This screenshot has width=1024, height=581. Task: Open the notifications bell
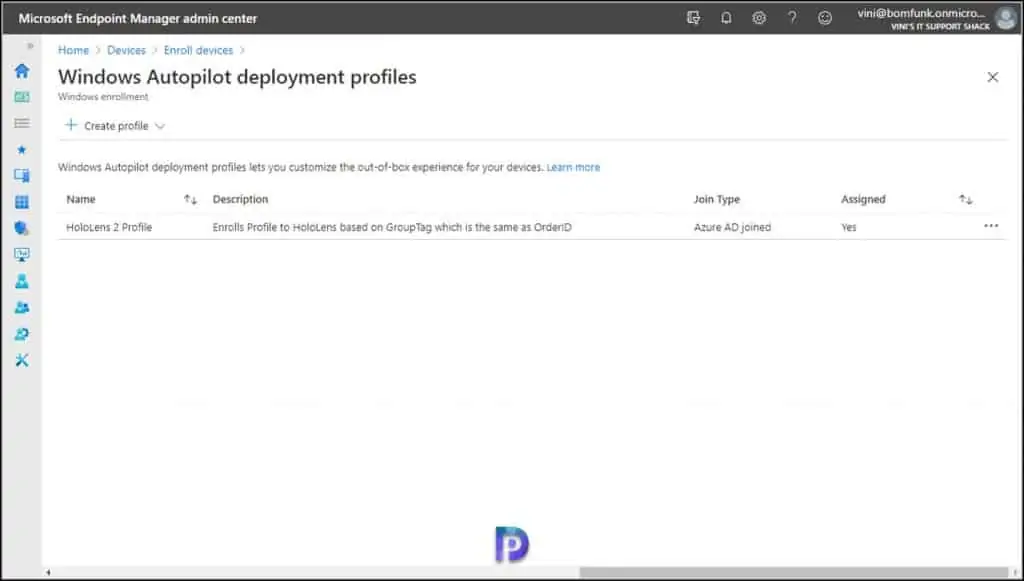[726, 18]
